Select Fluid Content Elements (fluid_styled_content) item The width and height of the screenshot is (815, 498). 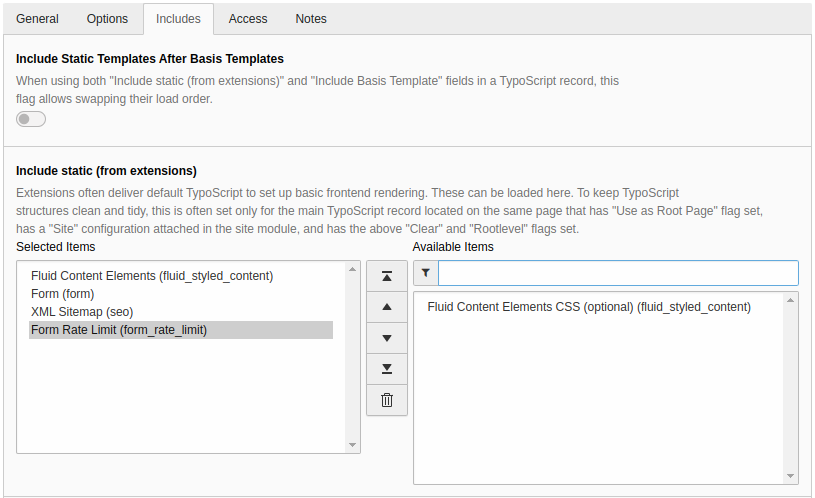pyautogui.click(x=181, y=276)
